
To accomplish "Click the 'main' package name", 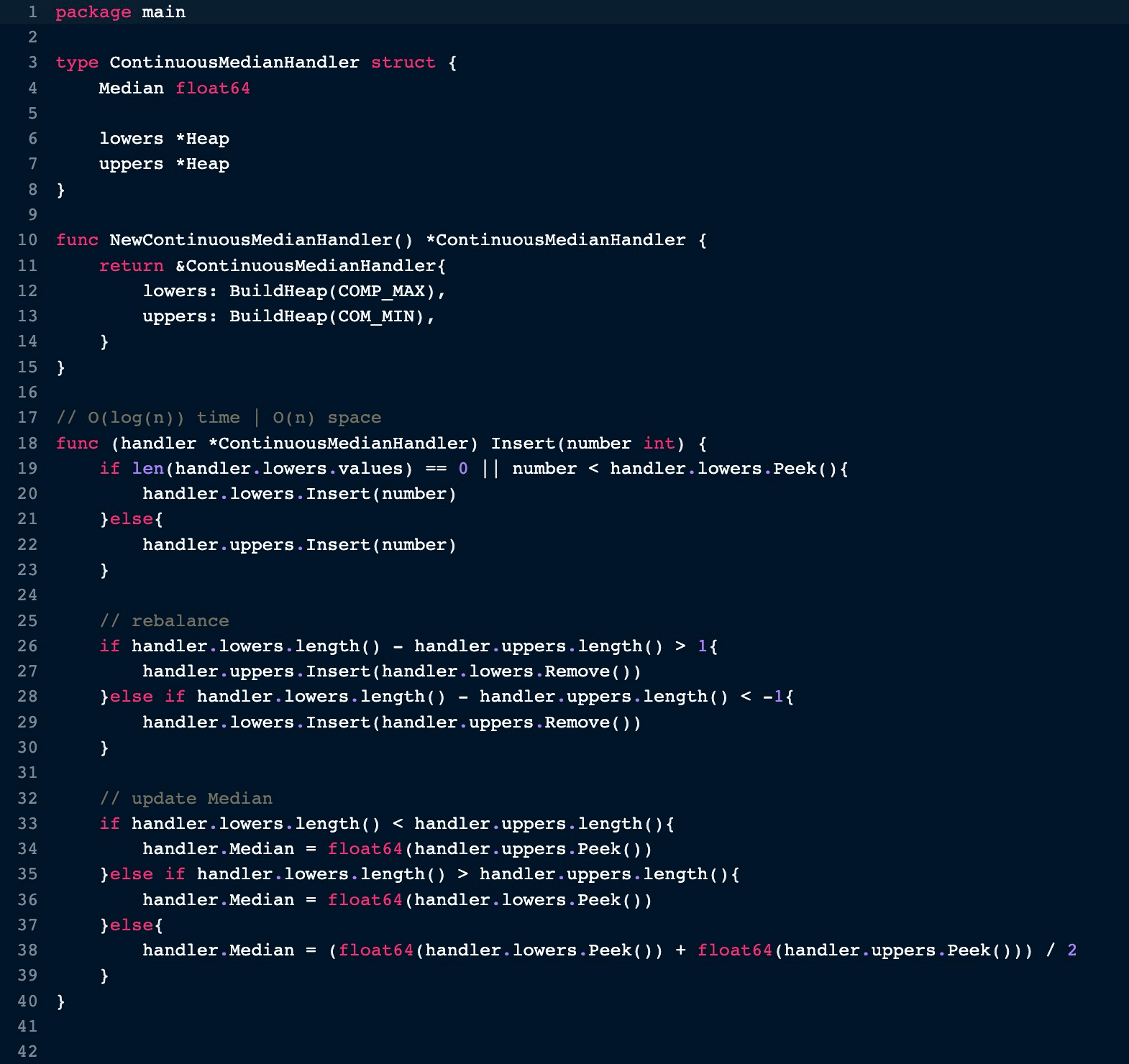I will (163, 12).
